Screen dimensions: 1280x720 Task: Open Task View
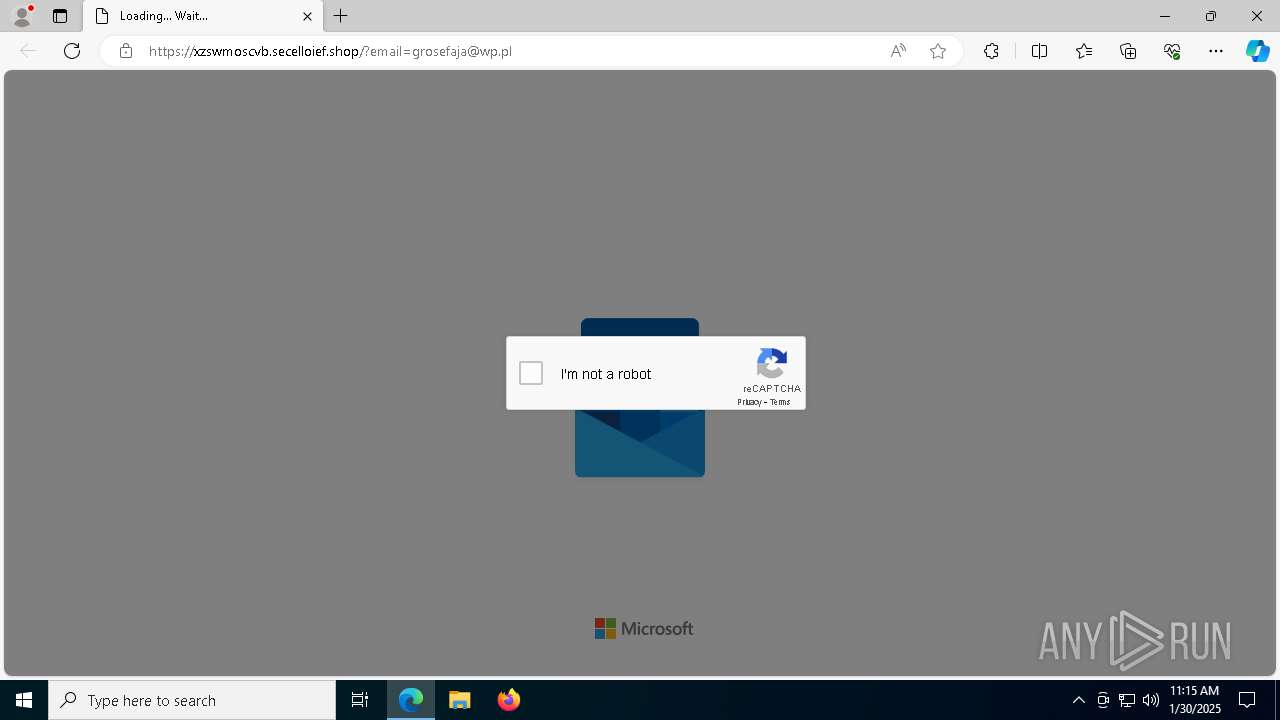[x=360, y=700]
